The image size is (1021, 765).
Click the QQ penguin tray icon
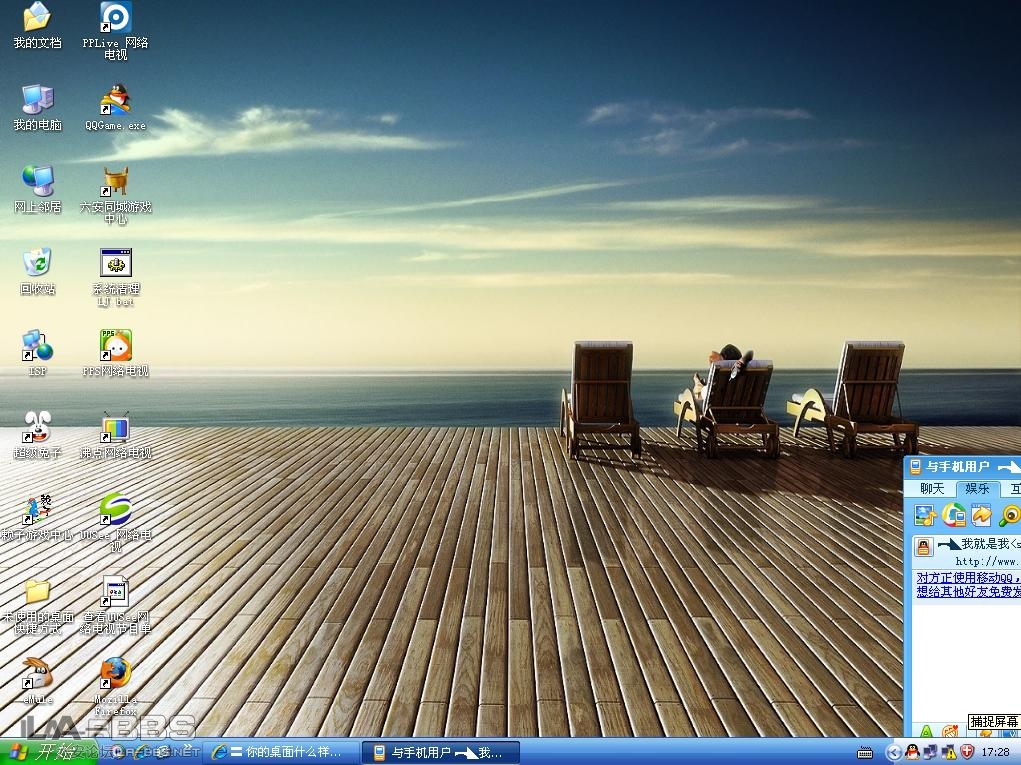coord(912,752)
